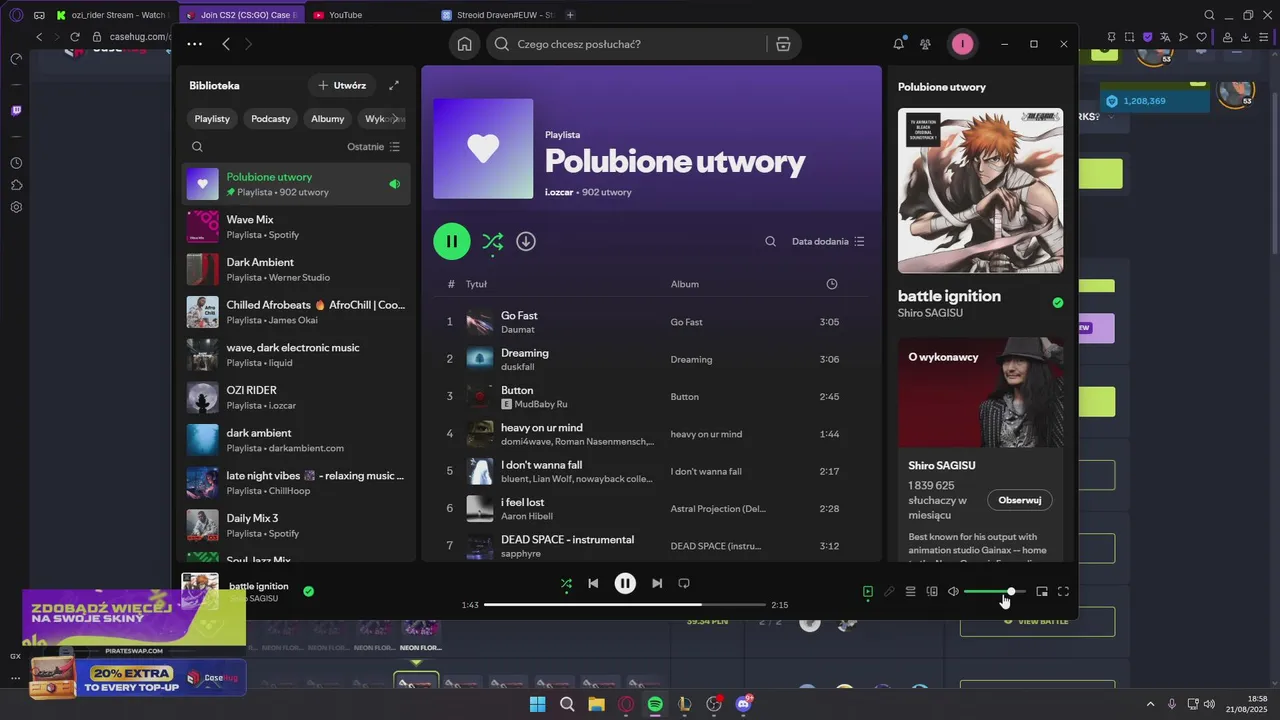Open Opera GX sidebar settings gear
The width and height of the screenshot is (1280, 720).
pos(16,207)
